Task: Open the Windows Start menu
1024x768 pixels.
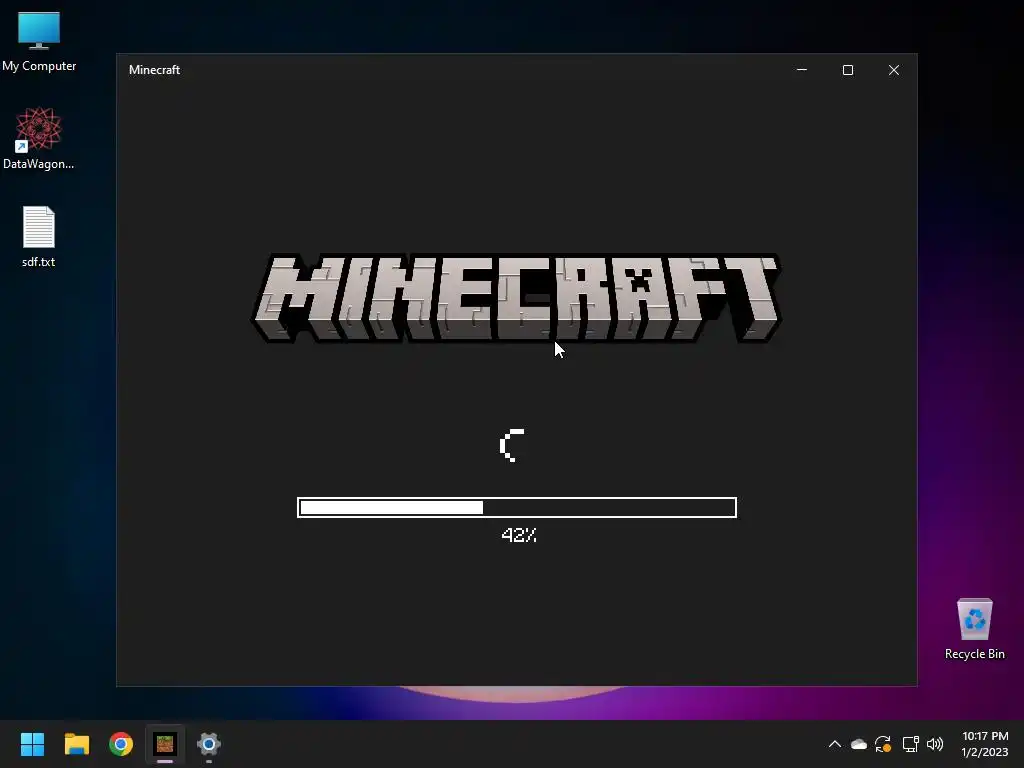Action: tap(33, 744)
